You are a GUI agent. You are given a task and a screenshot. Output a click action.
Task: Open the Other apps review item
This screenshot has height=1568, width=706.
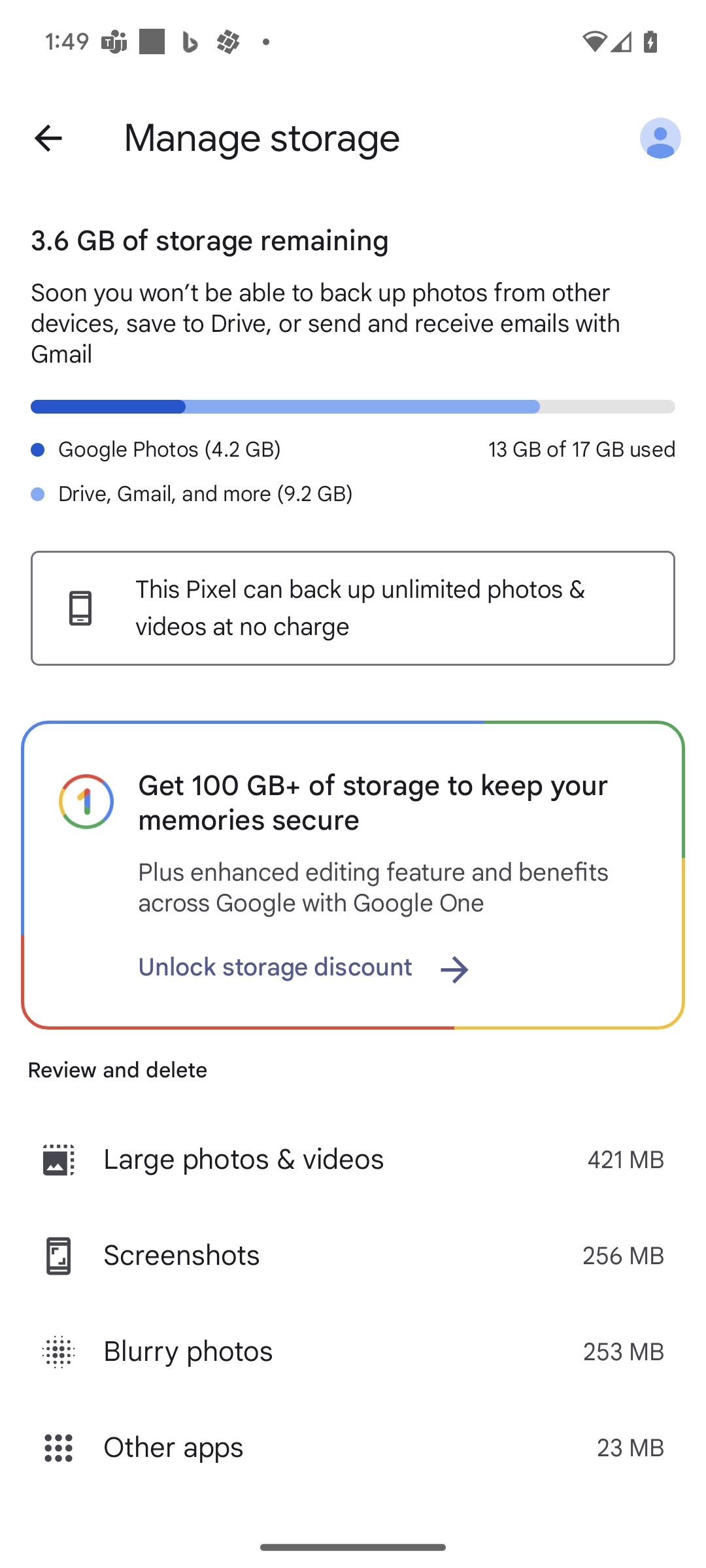tap(353, 1448)
